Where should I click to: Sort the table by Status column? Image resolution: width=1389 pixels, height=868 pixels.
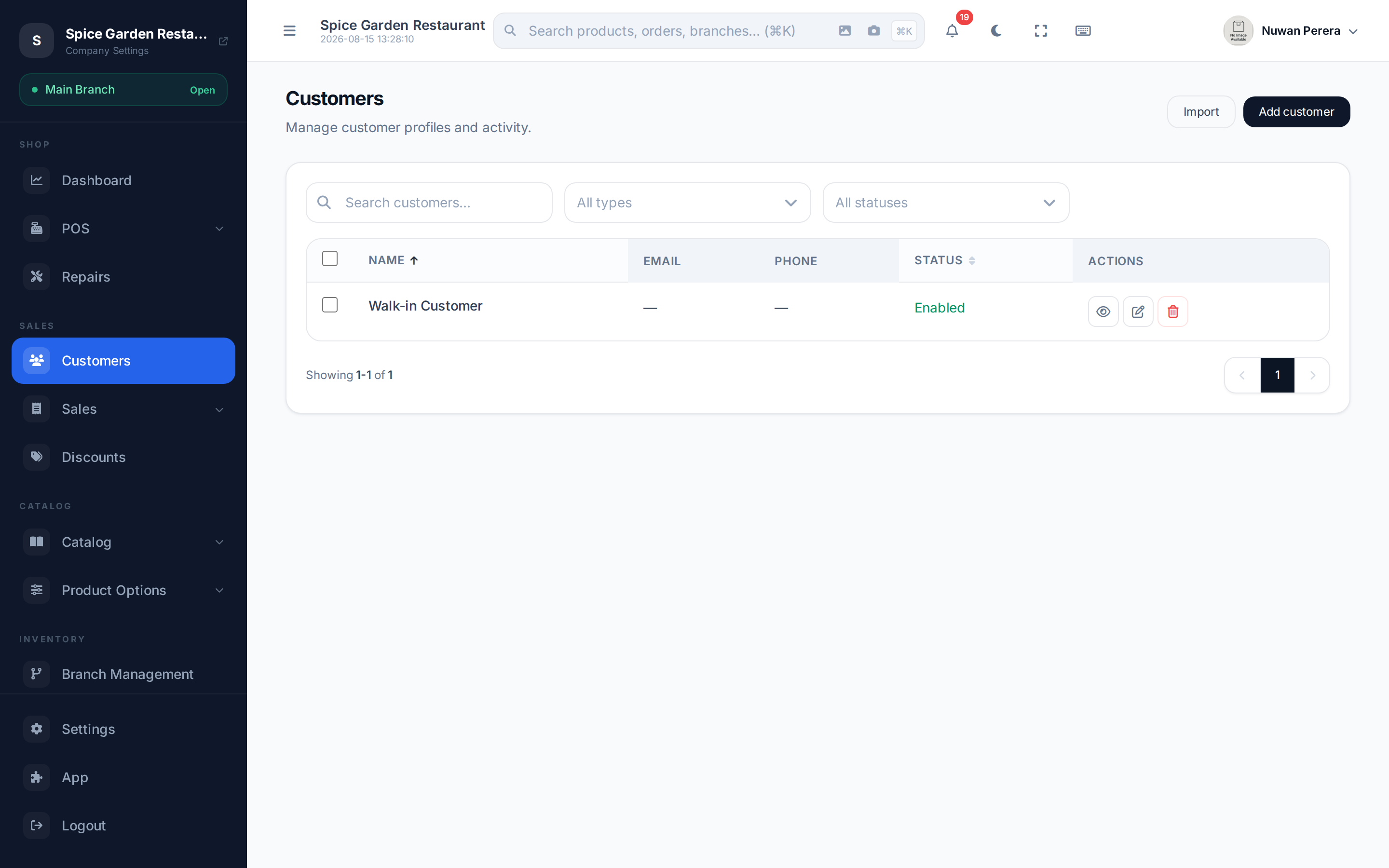944,260
